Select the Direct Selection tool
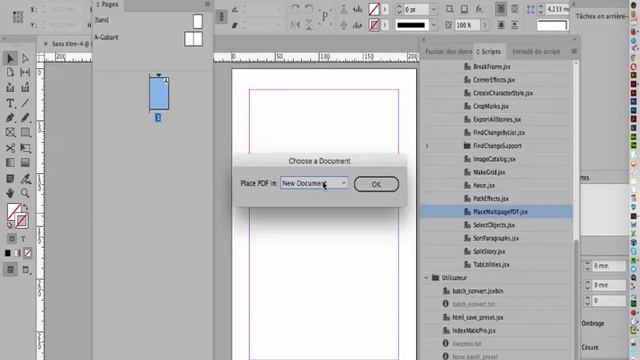Screen dimensions: 640x360 coord(25,58)
